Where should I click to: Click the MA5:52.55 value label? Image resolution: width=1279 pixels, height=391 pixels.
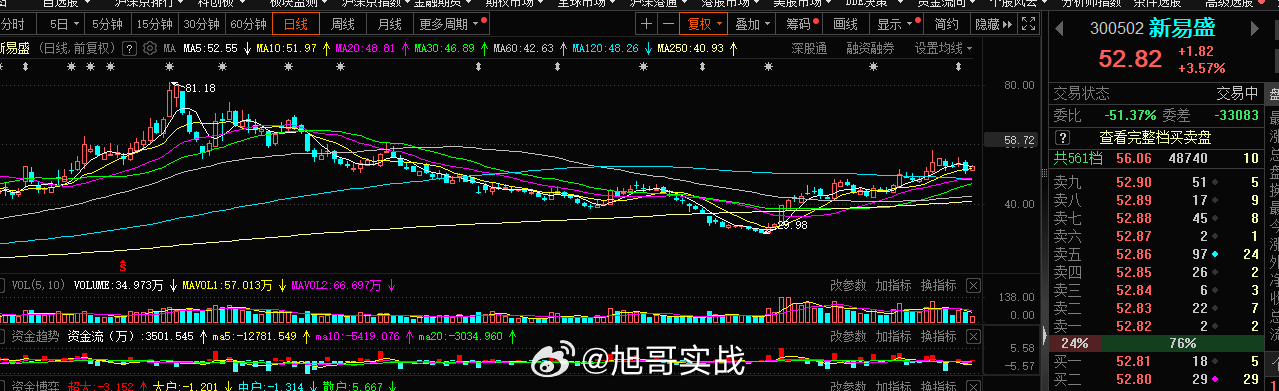[x=211, y=48]
